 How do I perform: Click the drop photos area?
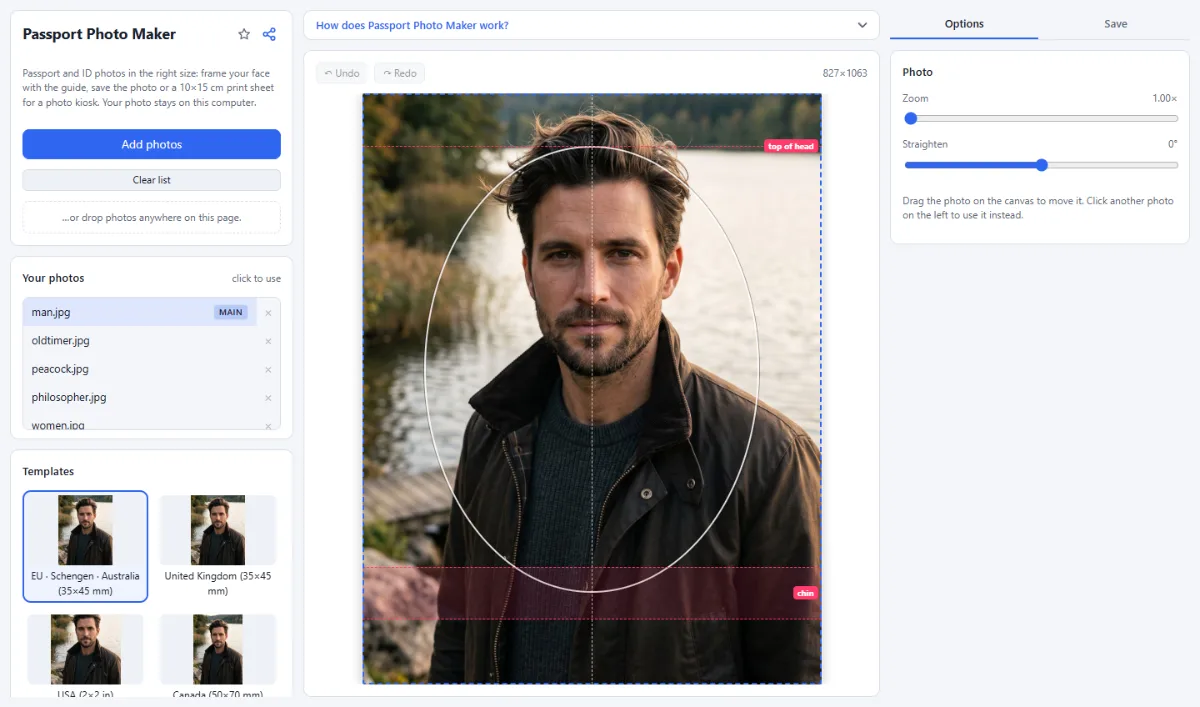click(x=152, y=217)
